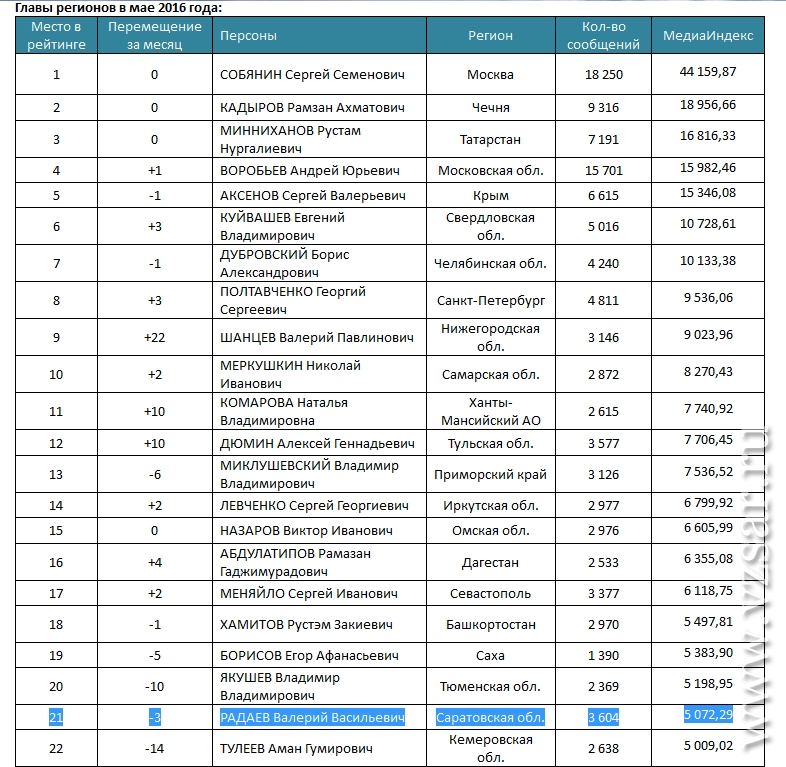Select the name КУЙВАШЕВ Евгений Владимирович
The height and width of the screenshot is (767, 786).
point(282,227)
